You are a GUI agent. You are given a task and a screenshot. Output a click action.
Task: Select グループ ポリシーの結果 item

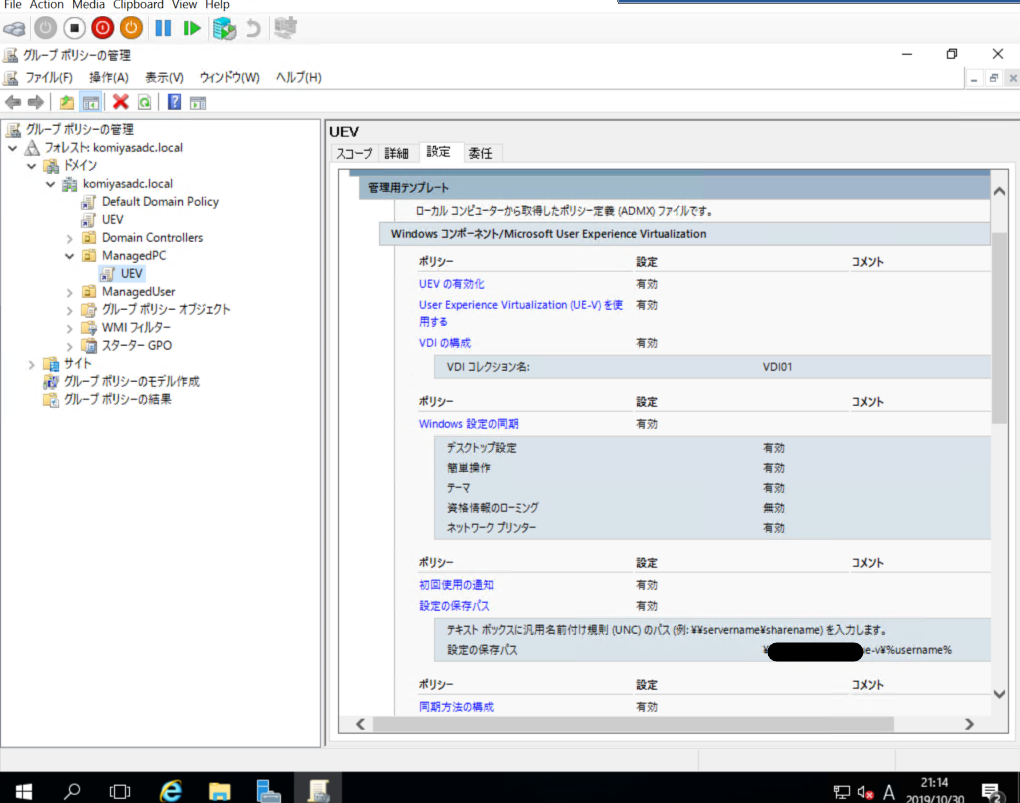click(117, 400)
